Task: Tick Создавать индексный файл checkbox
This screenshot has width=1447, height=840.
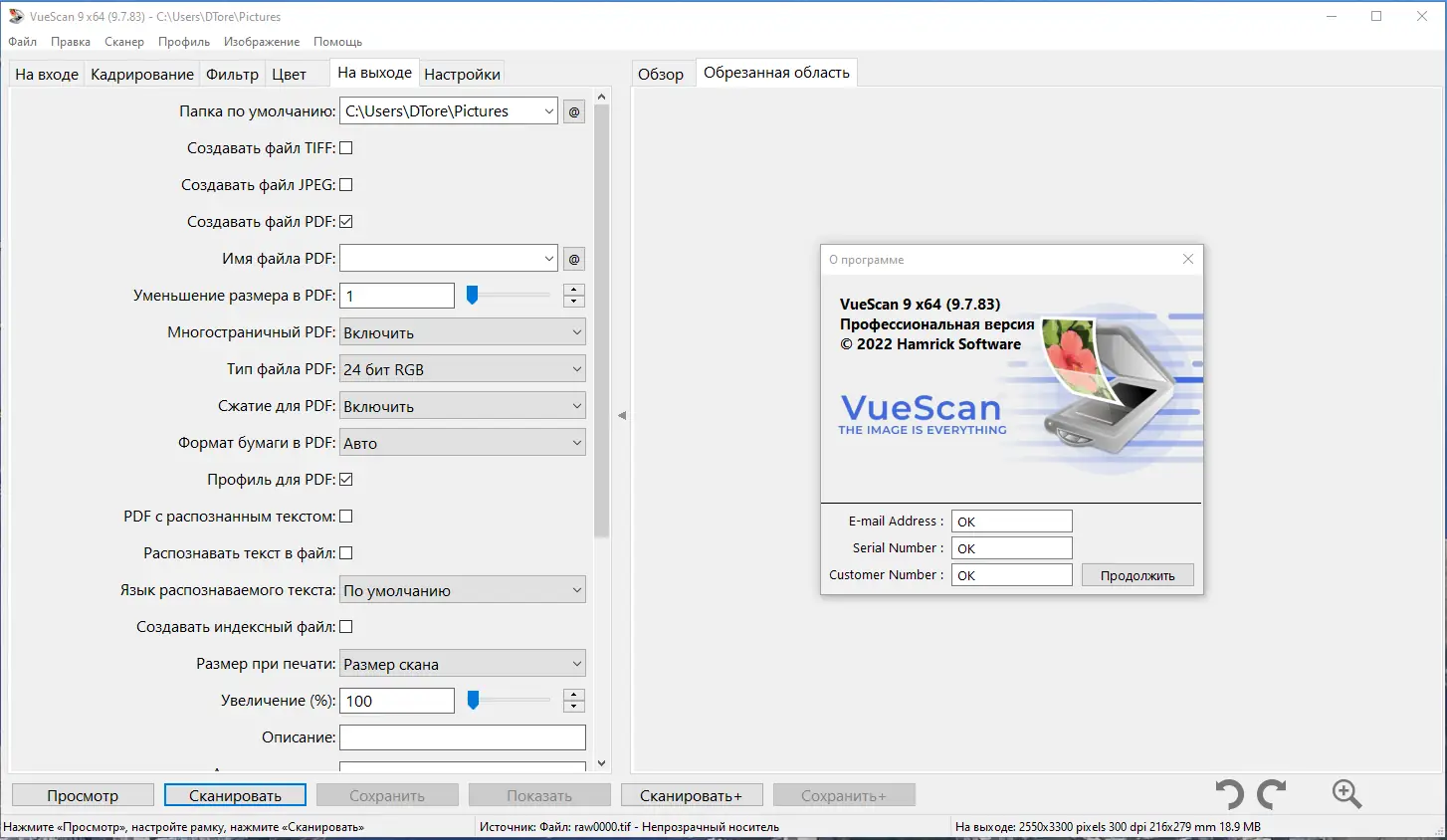Action: [346, 627]
